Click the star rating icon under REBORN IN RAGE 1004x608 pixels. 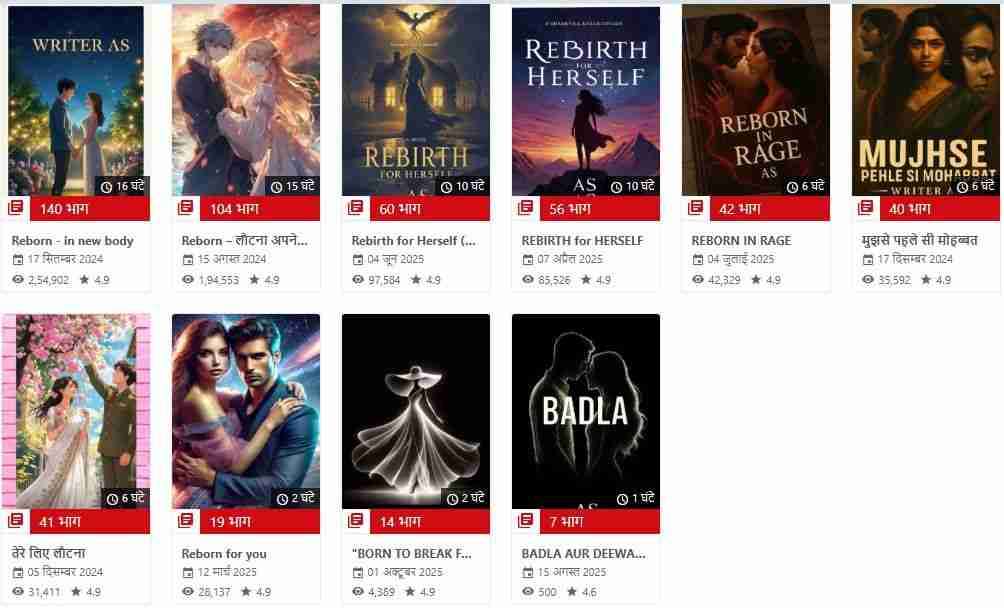click(x=756, y=280)
